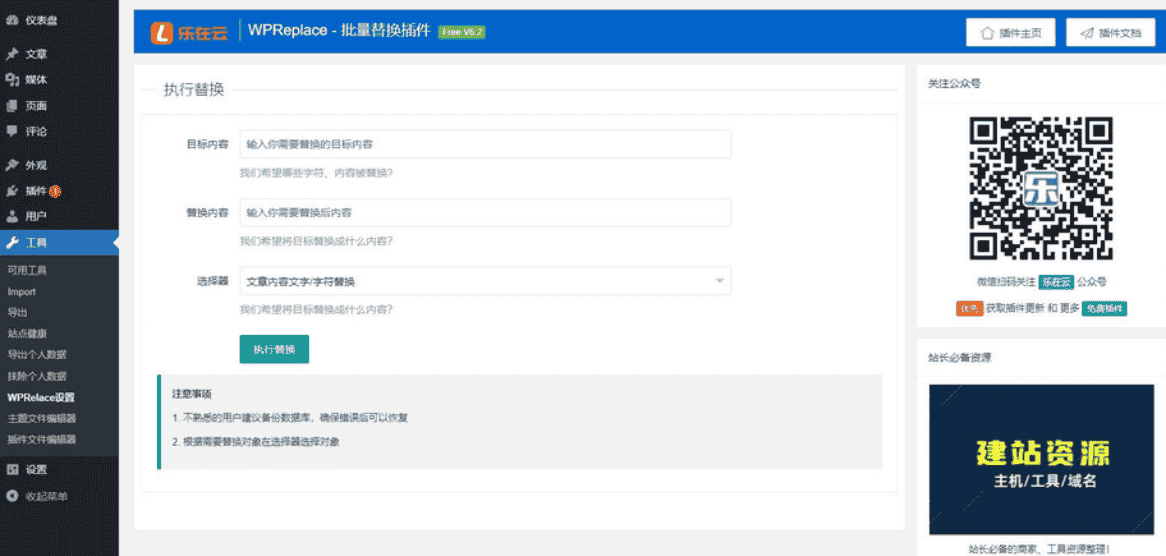Click into the 目标内容 input field
The height and width of the screenshot is (556, 1166).
(x=485, y=144)
